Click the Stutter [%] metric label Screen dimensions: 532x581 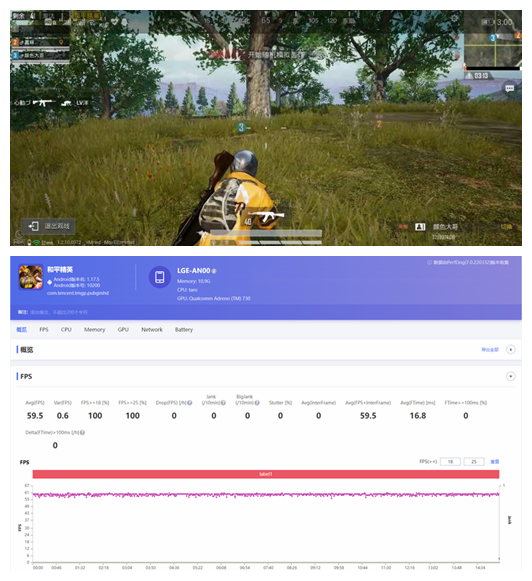point(280,403)
